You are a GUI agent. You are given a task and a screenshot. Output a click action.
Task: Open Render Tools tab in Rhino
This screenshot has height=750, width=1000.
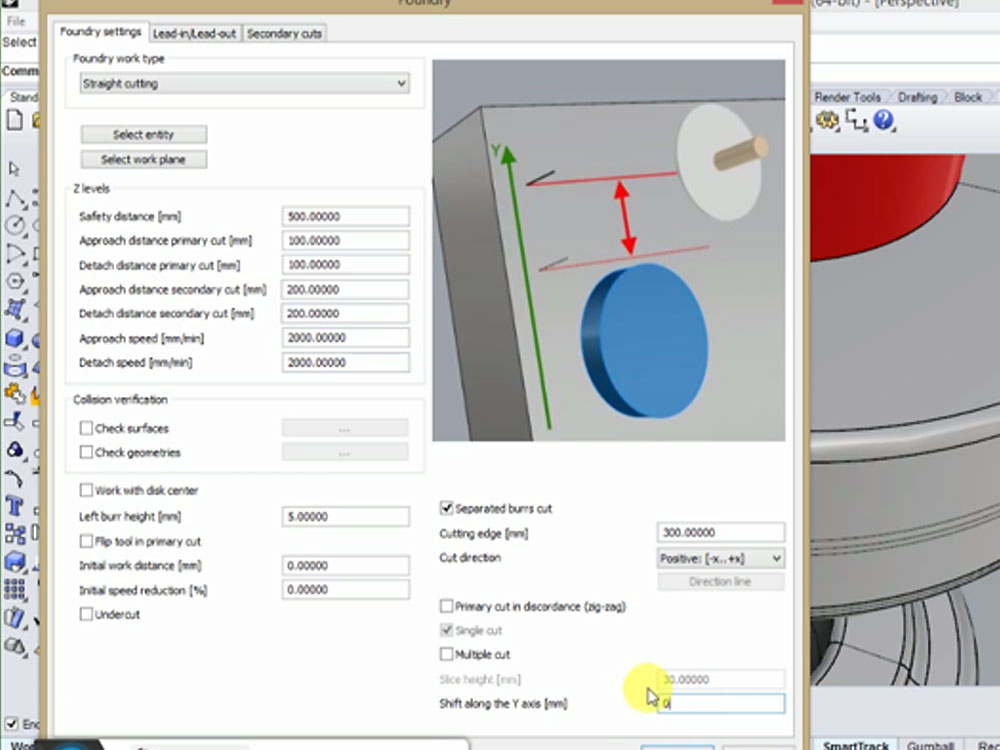click(x=847, y=97)
